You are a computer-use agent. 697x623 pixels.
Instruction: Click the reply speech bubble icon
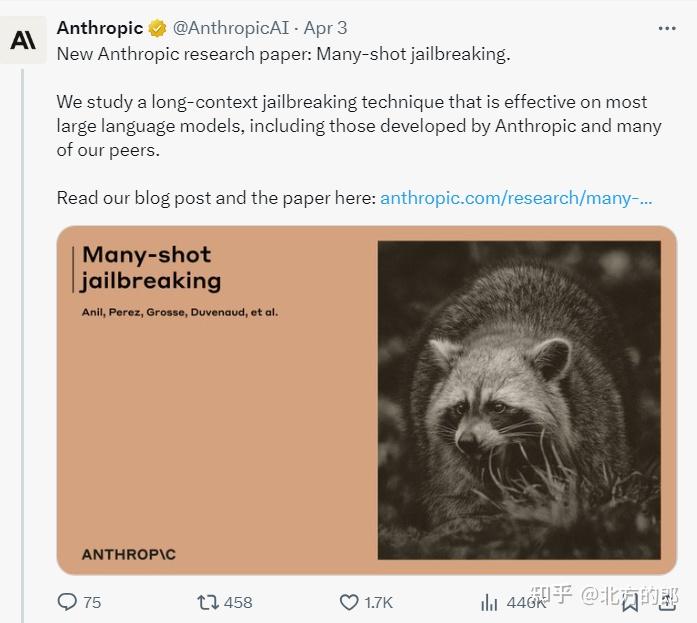click(x=67, y=602)
